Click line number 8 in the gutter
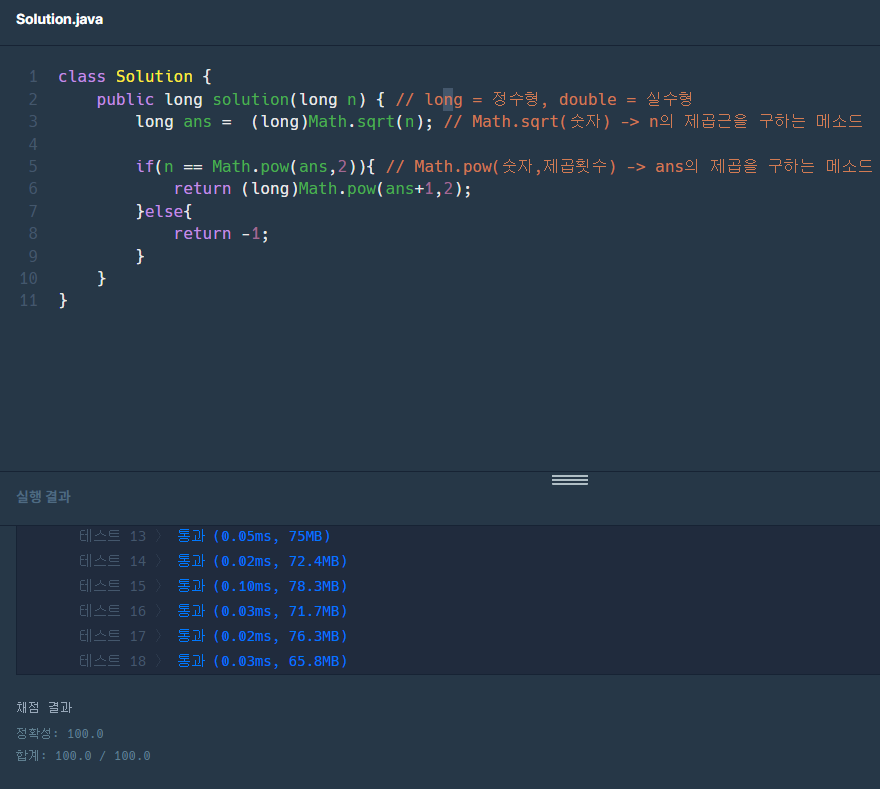The height and width of the screenshot is (789, 880). pyautogui.click(x=33, y=233)
